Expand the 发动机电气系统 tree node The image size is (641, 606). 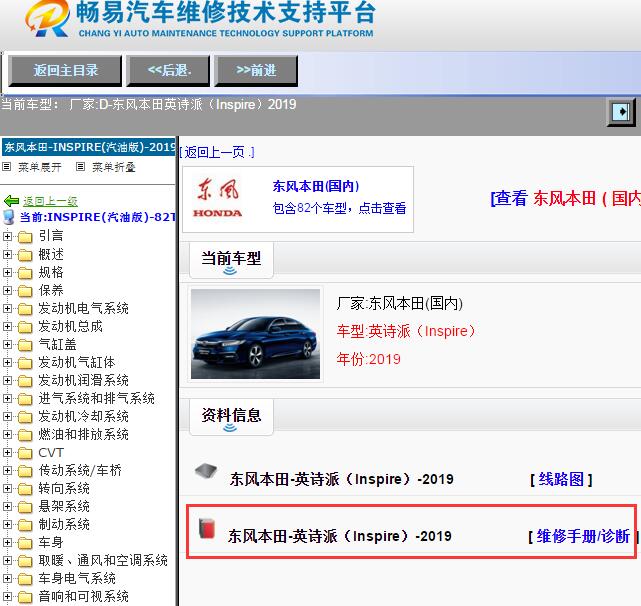point(7,308)
